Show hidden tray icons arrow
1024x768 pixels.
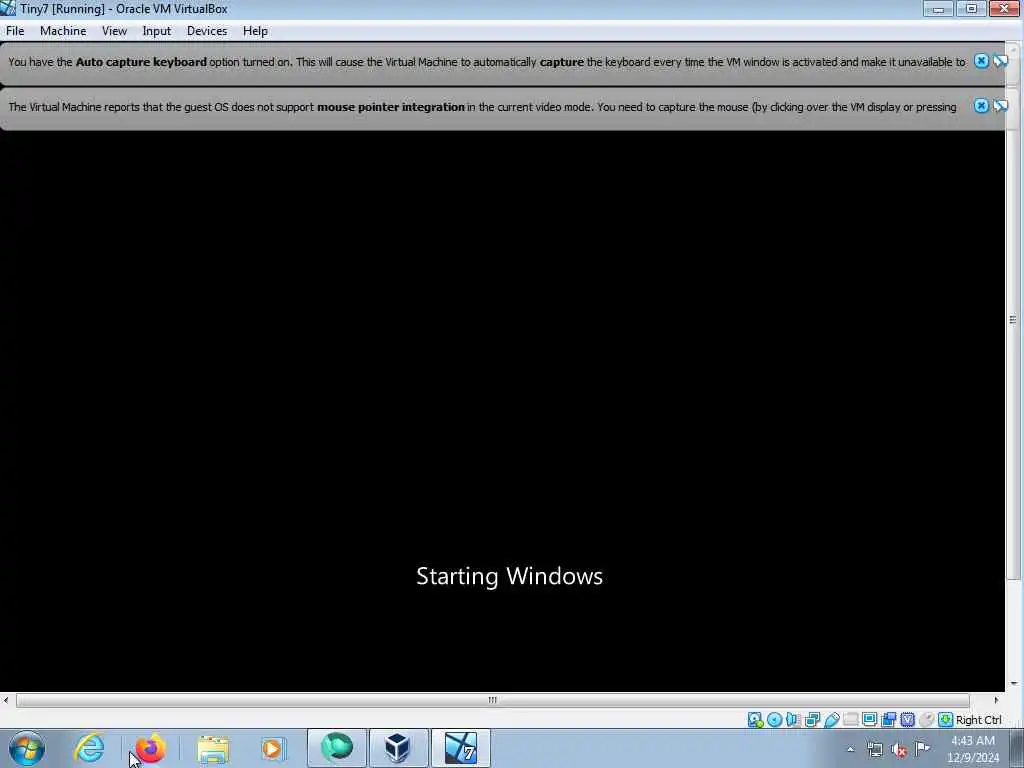[x=850, y=749]
